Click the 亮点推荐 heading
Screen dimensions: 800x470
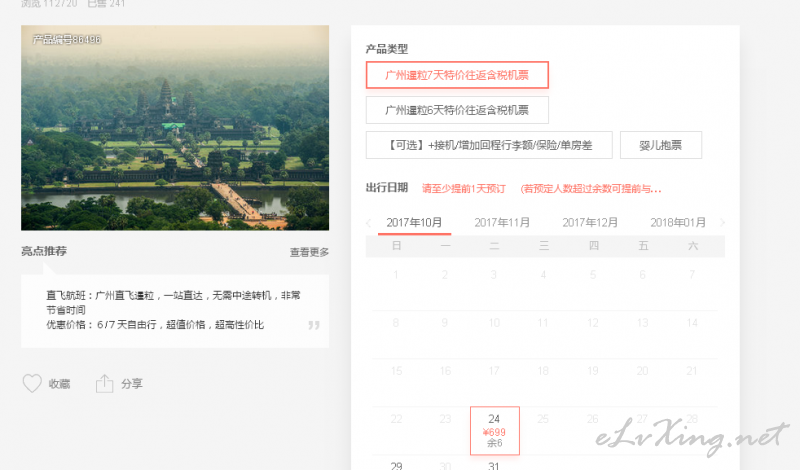tap(44, 251)
